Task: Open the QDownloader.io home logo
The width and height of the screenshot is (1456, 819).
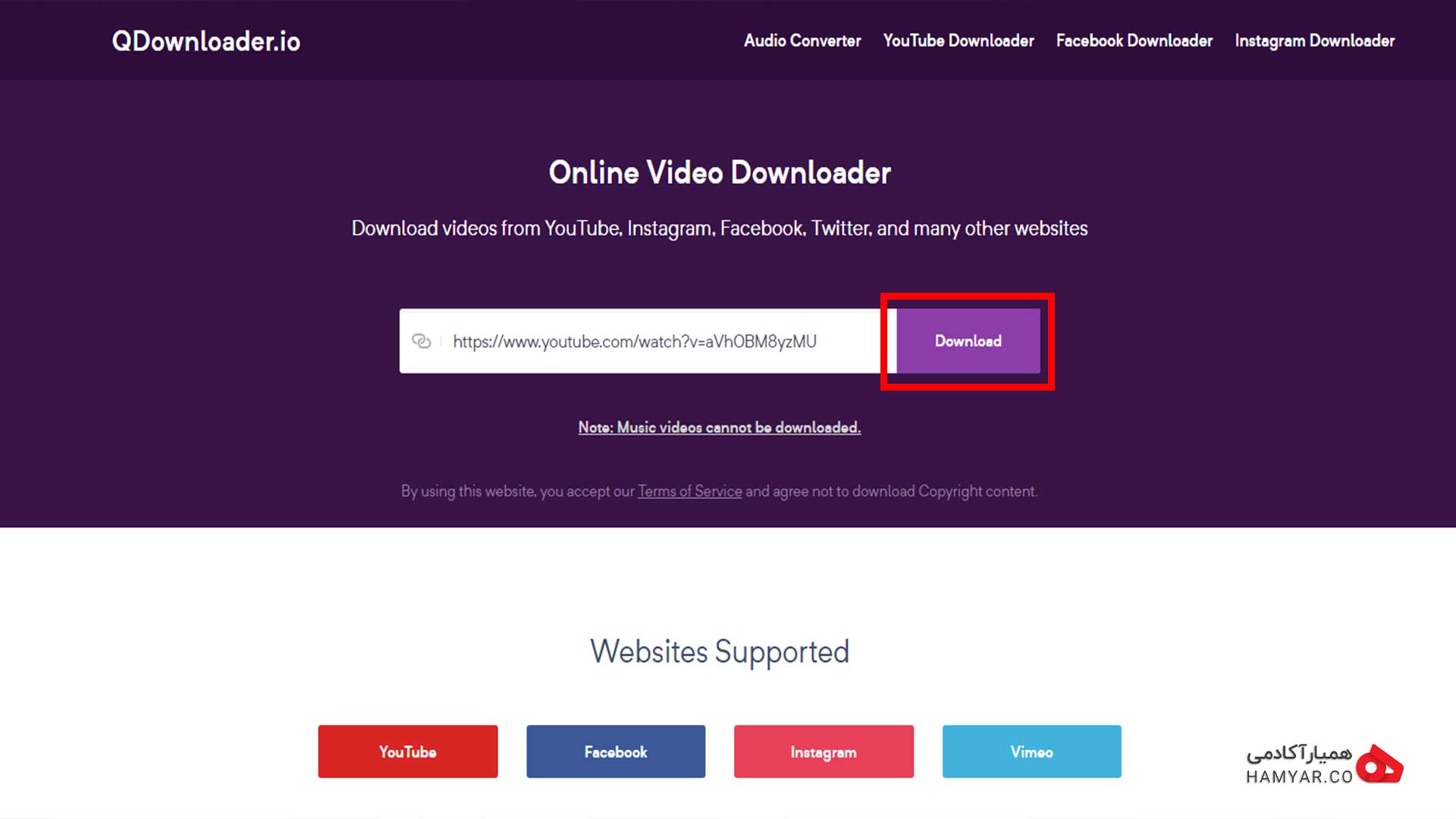Action: coord(206,41)
